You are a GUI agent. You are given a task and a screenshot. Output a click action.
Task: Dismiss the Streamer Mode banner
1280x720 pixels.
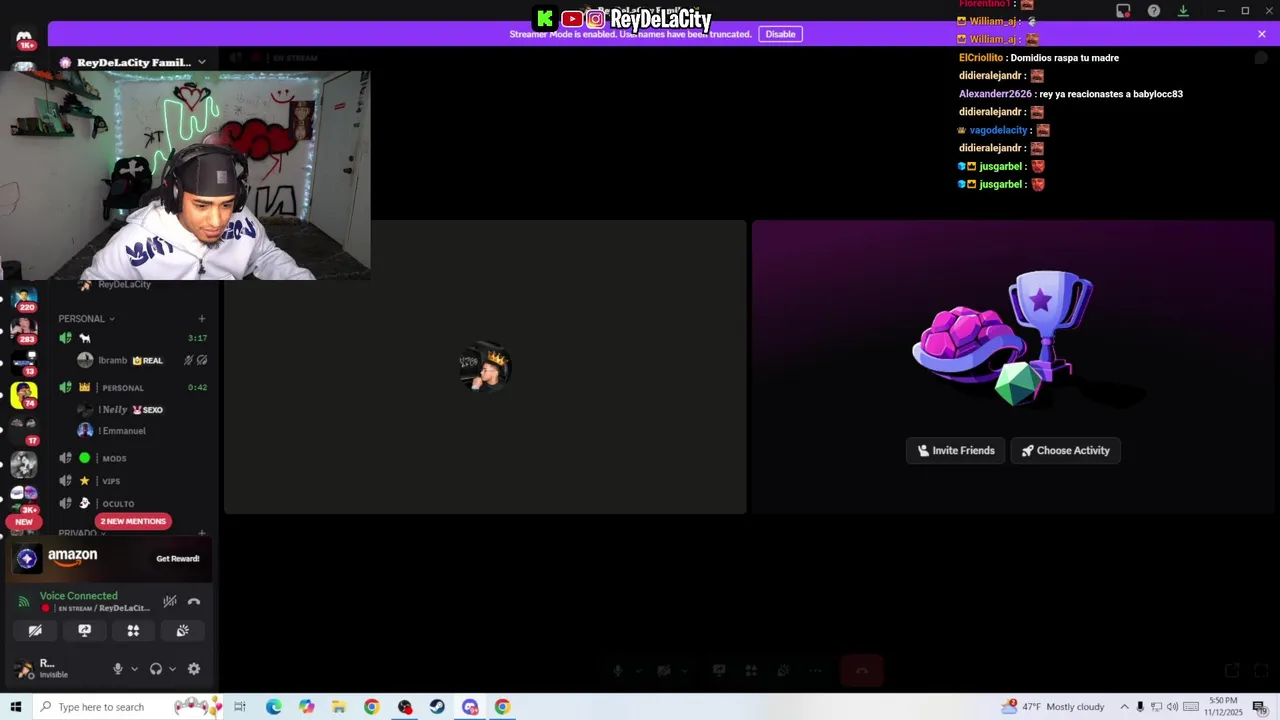(1262, 34)
